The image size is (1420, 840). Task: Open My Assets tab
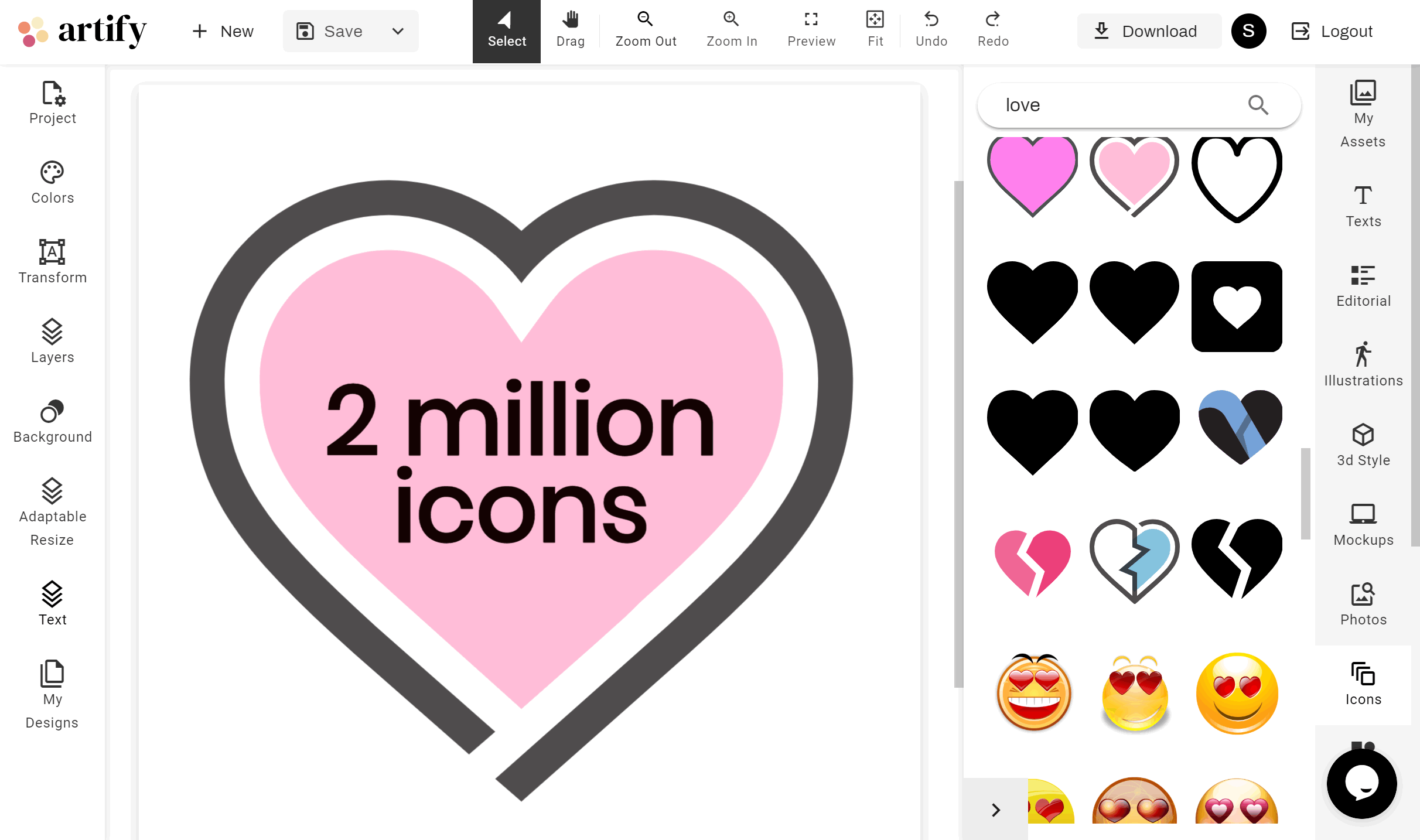pos(1363,115)
